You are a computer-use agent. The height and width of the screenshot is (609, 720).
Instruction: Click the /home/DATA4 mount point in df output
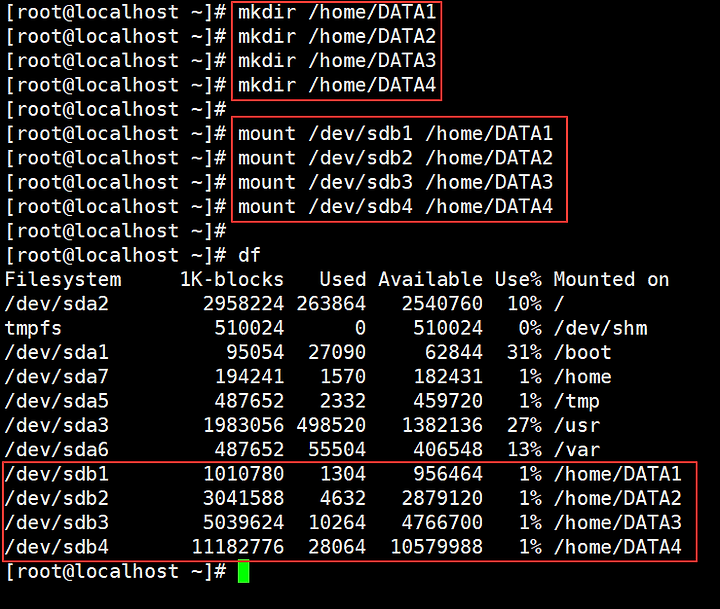tap(618, 547)
